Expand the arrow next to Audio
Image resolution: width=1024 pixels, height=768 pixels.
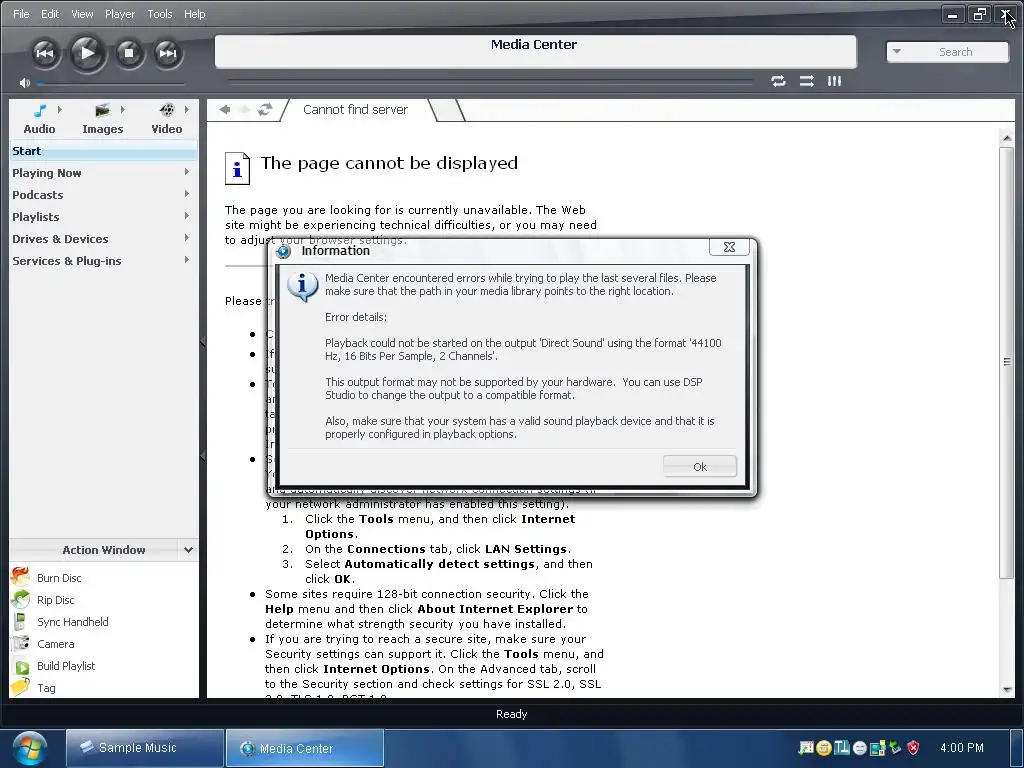coord(59,109)
